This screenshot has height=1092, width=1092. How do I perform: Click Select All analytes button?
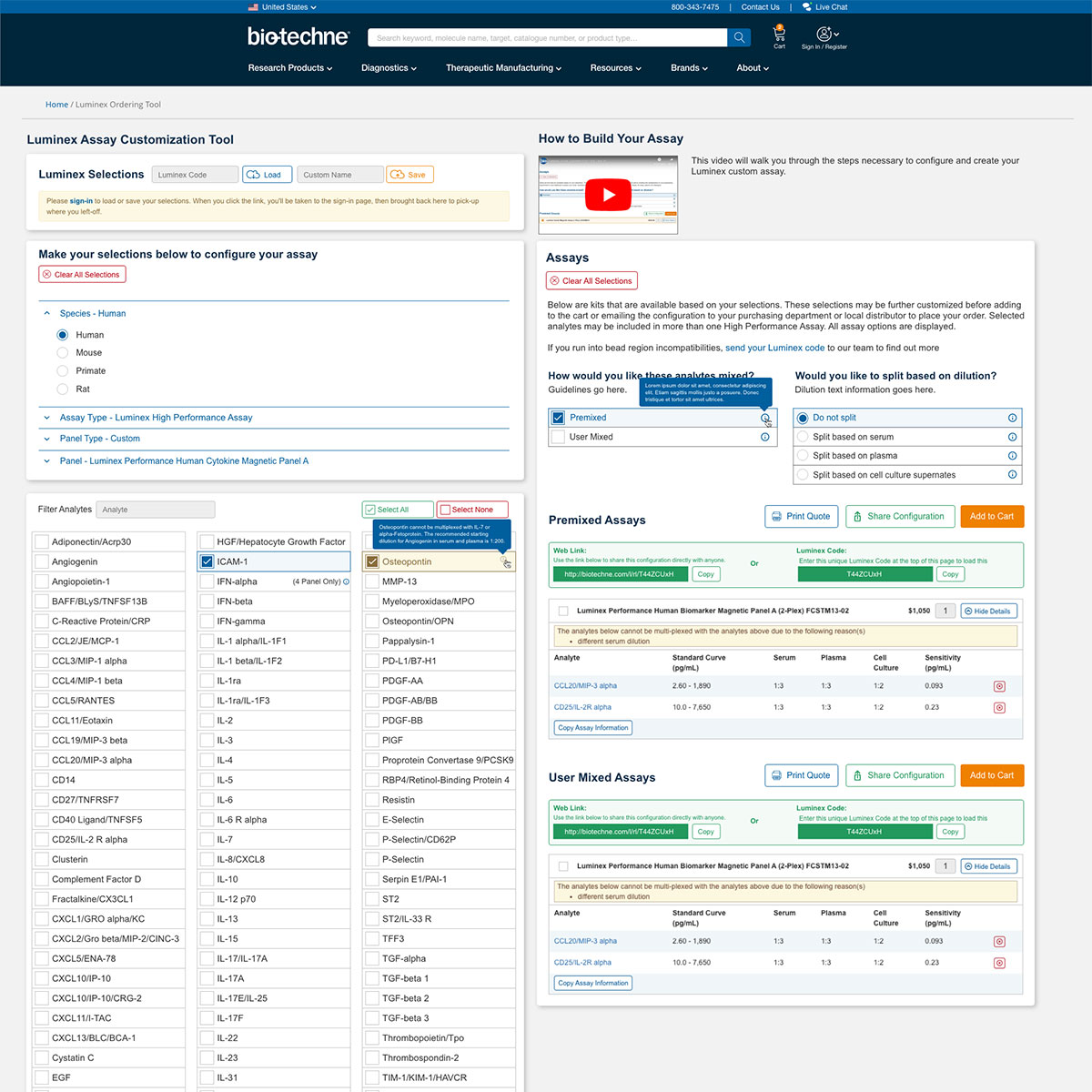pos(398,510)
